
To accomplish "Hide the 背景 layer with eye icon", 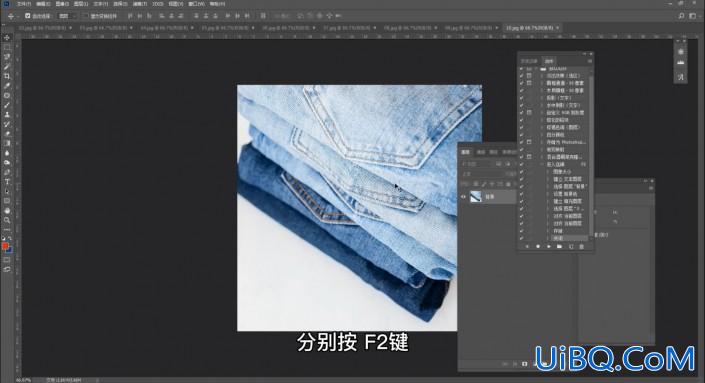I will pyautogui.click(x=463, y=196).
